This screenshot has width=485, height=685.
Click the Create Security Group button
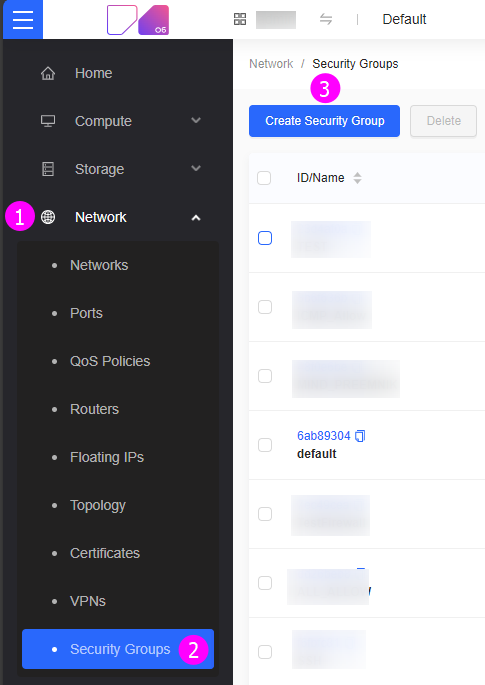324,121
